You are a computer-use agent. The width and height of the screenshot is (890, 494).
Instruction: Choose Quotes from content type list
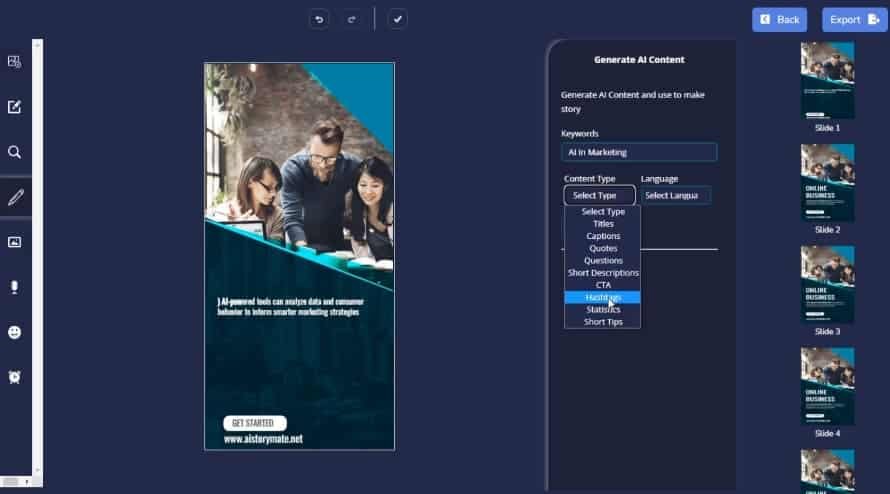tap(603, 248)
